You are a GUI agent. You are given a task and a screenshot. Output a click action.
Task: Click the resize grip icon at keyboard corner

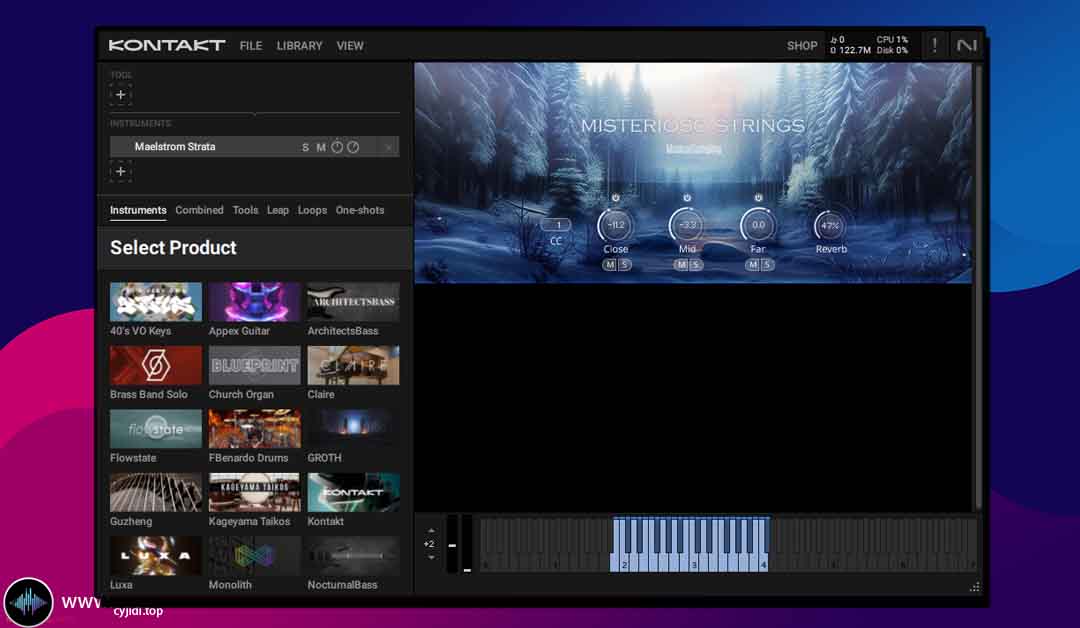click(975, 587)
